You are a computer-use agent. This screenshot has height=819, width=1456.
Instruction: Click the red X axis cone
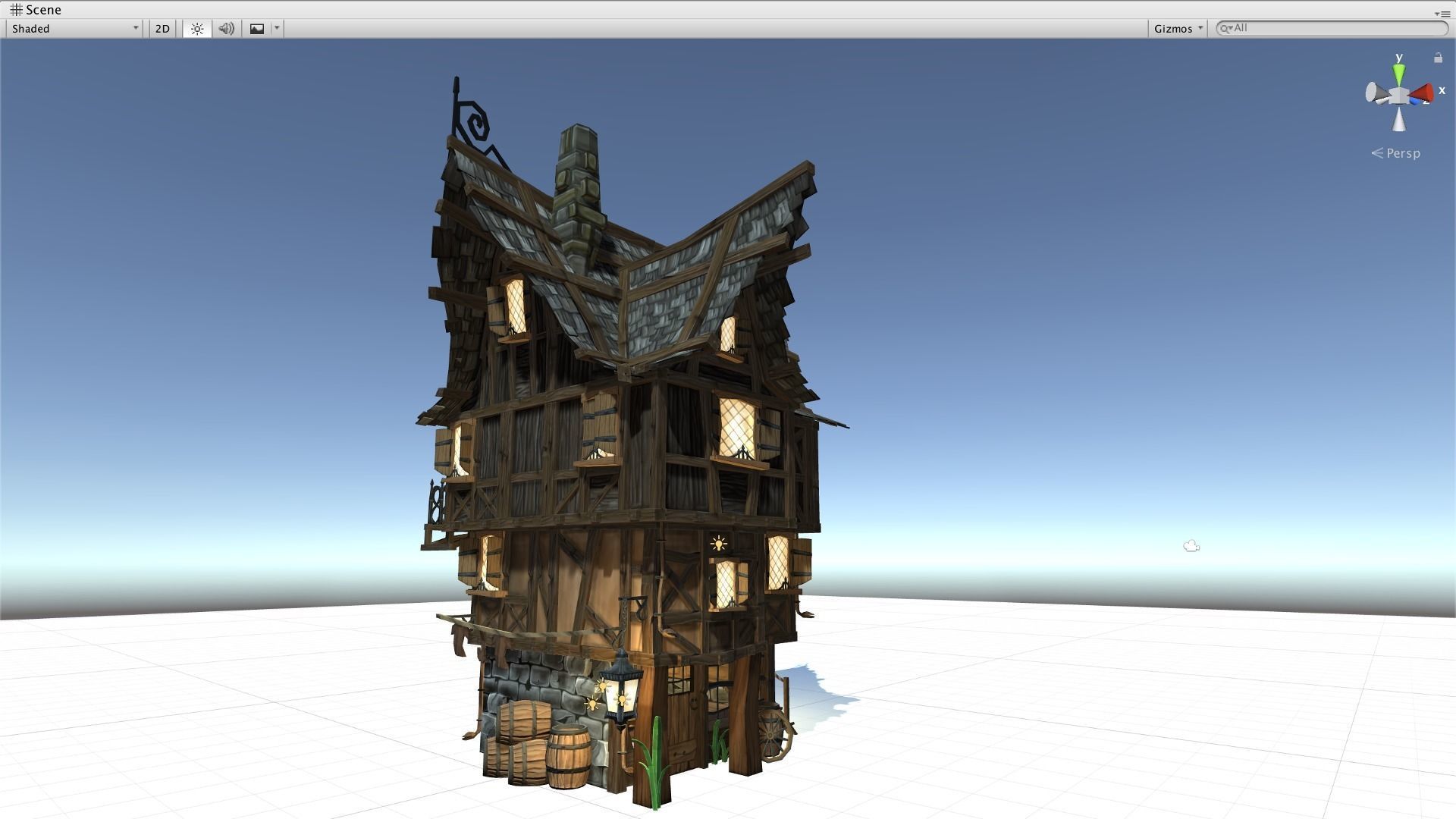[1422, 93]
